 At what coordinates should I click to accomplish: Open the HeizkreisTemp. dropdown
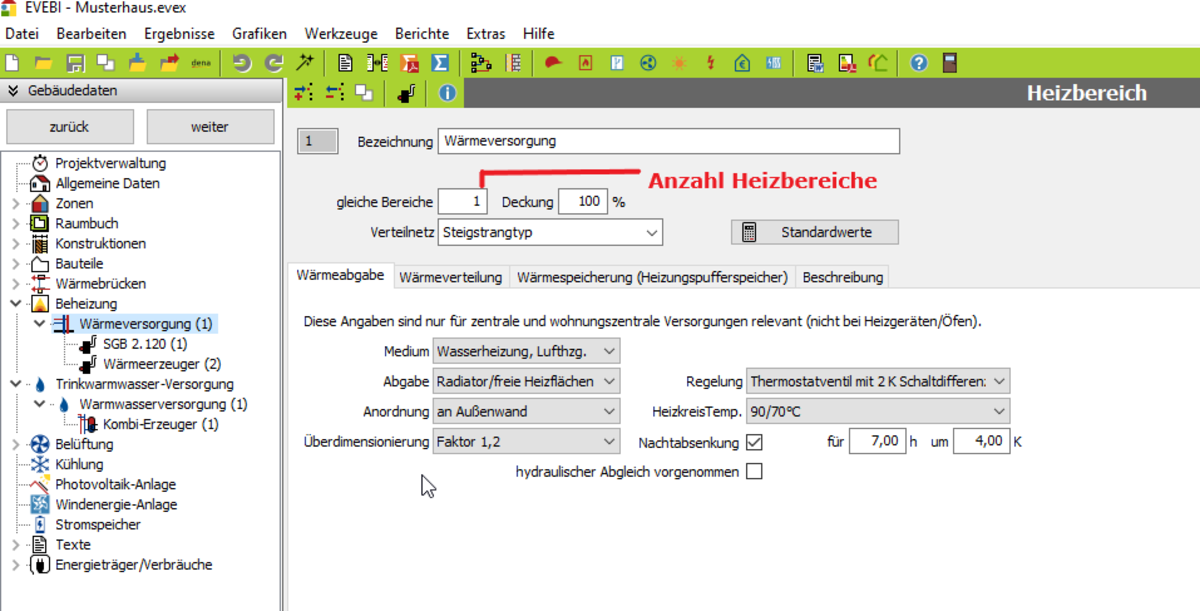tap(878, 411)
